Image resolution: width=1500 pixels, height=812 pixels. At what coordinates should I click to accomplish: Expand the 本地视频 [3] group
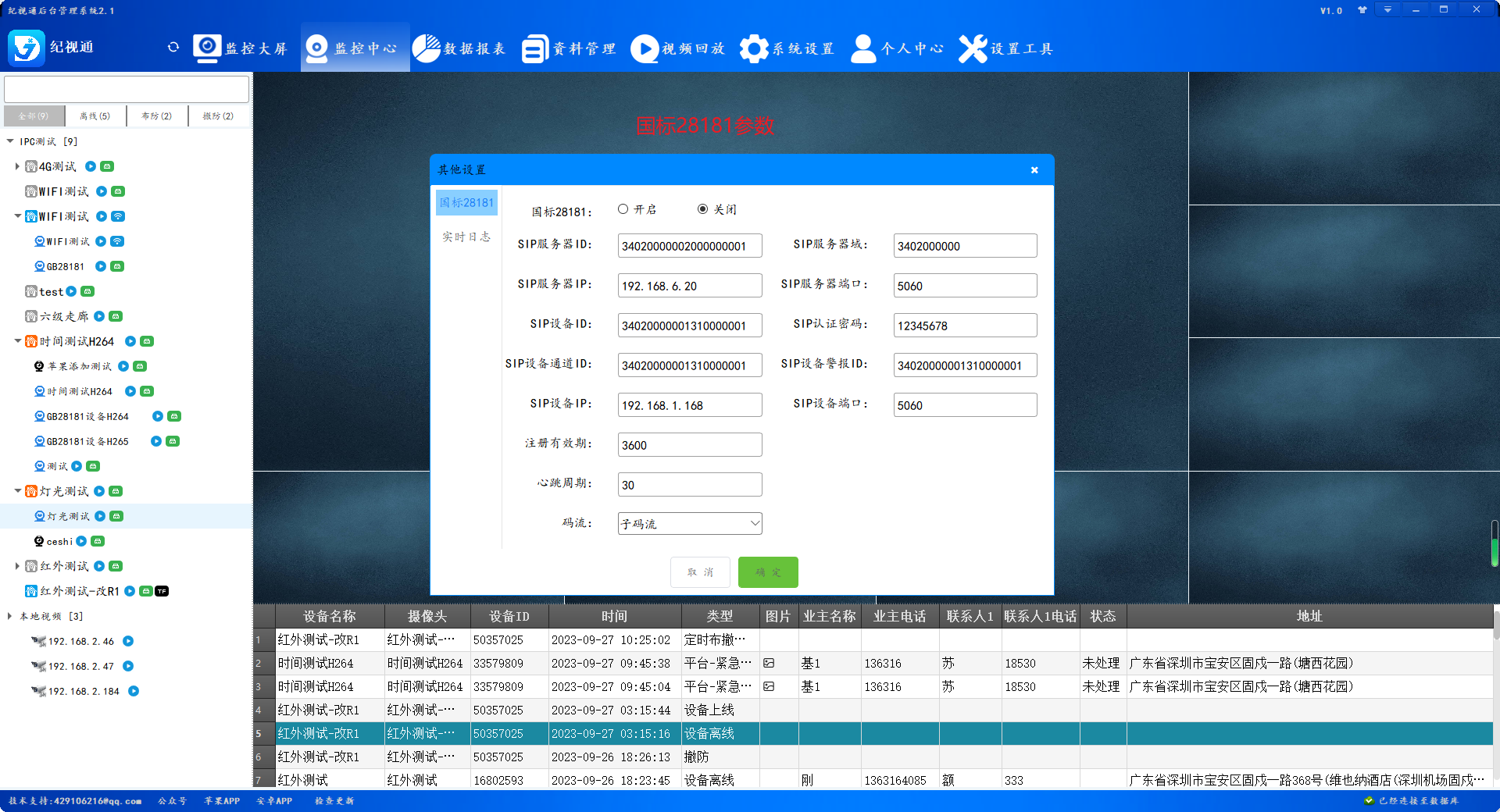[10, 616]
